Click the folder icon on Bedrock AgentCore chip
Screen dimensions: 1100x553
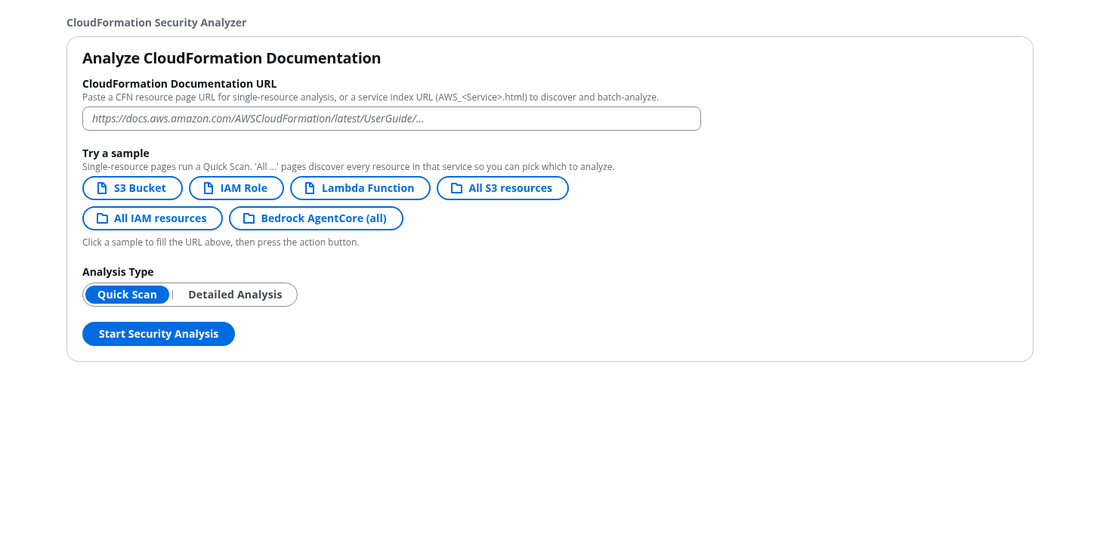[249, 218]
